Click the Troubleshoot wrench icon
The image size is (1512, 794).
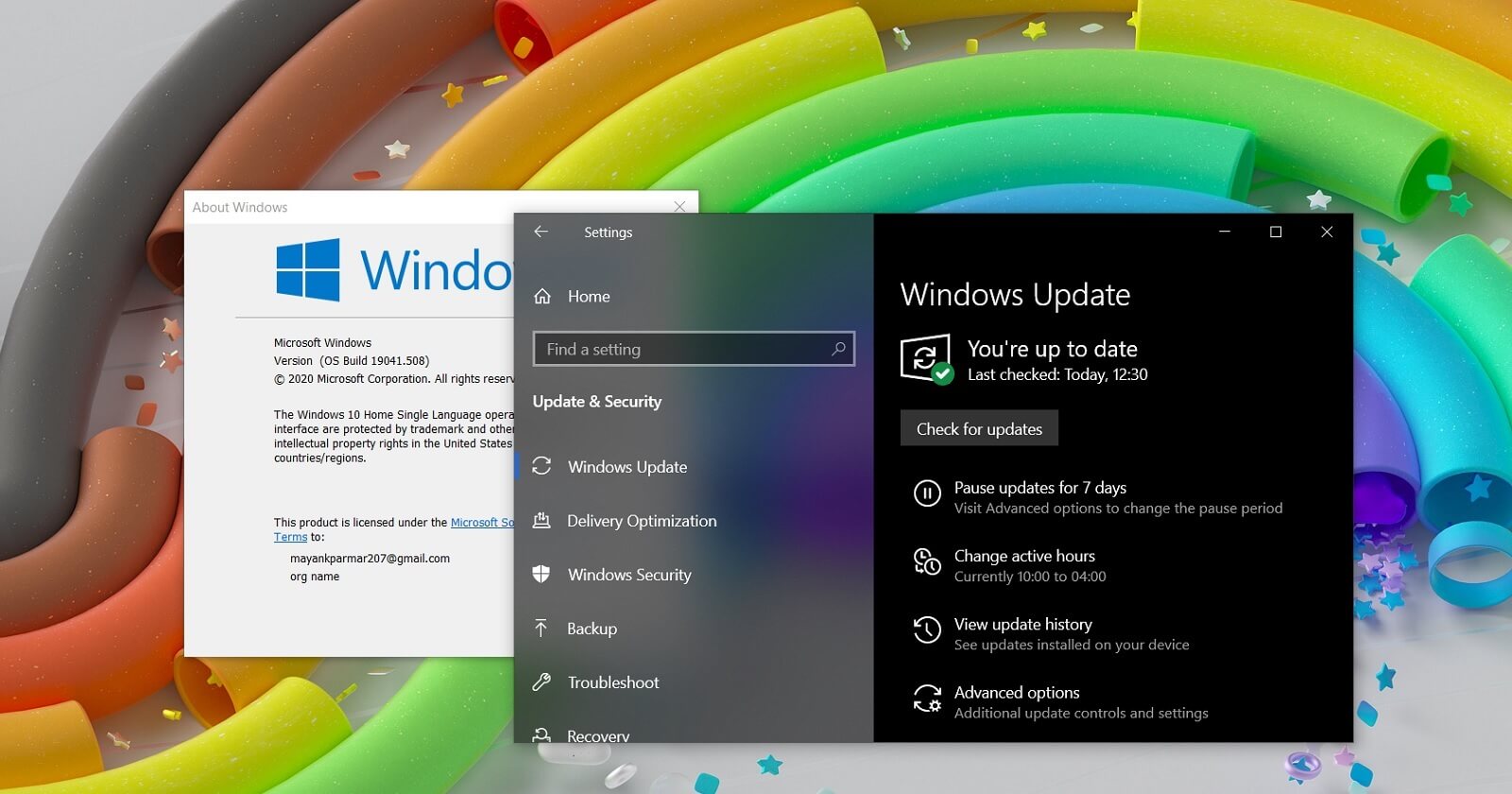tap(541, 682)
